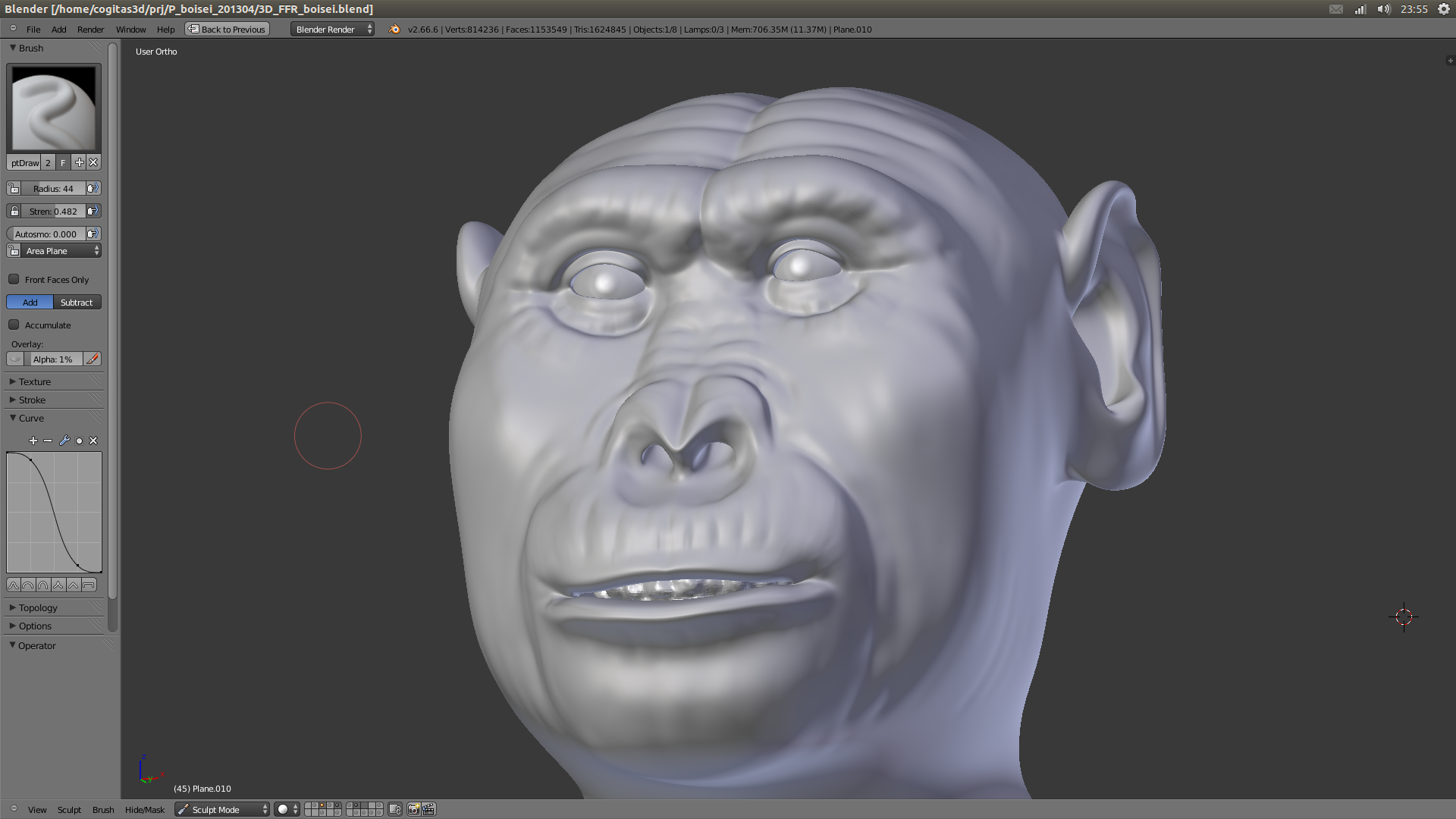The height and width of the screenshot is (819, 1456).
Task: Toggle Radius pressure sensitivity icon
Action: (x=93, y=188)
